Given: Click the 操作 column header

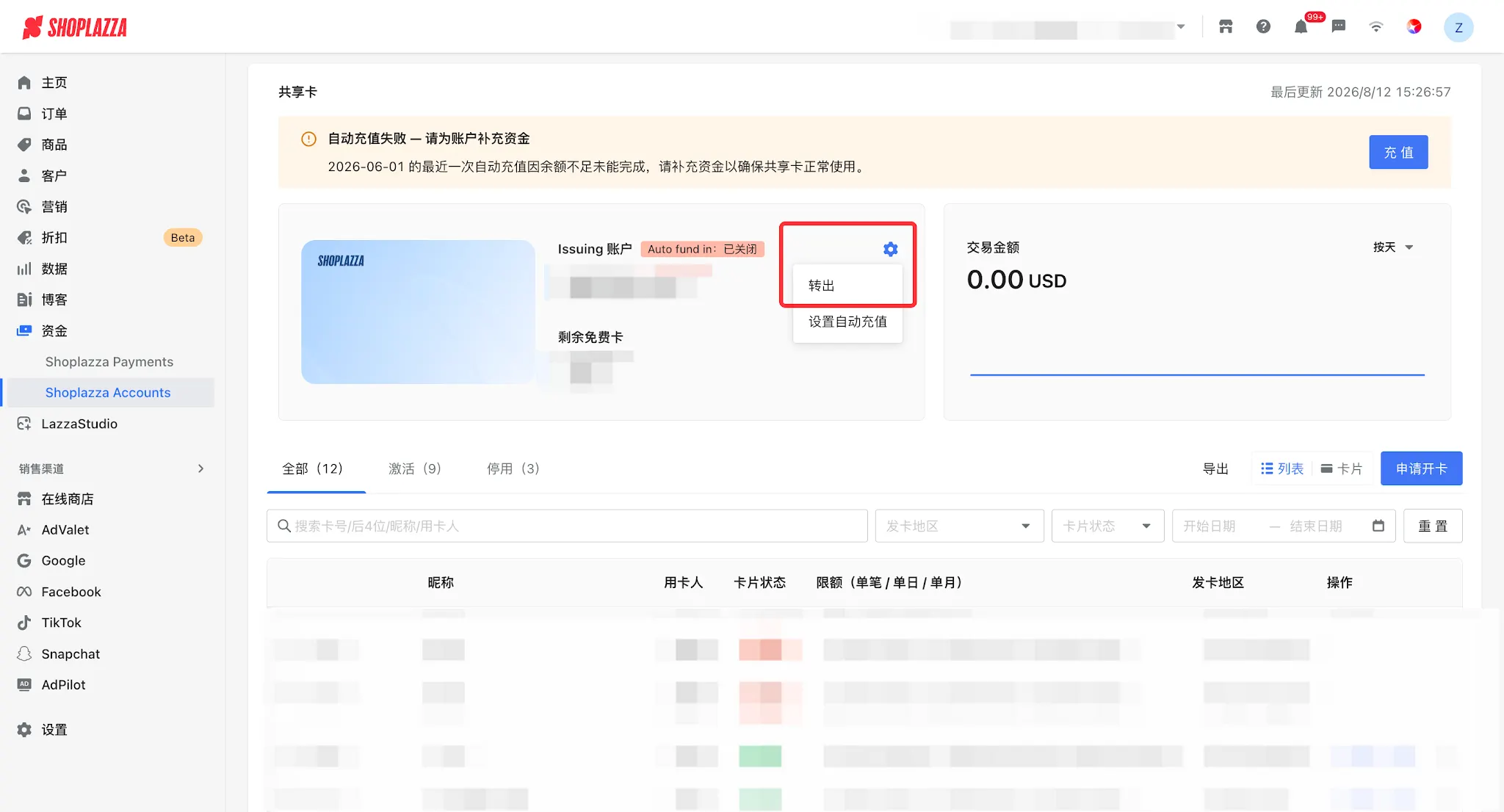Looking at the screenshot, I should pos(1339,582).
